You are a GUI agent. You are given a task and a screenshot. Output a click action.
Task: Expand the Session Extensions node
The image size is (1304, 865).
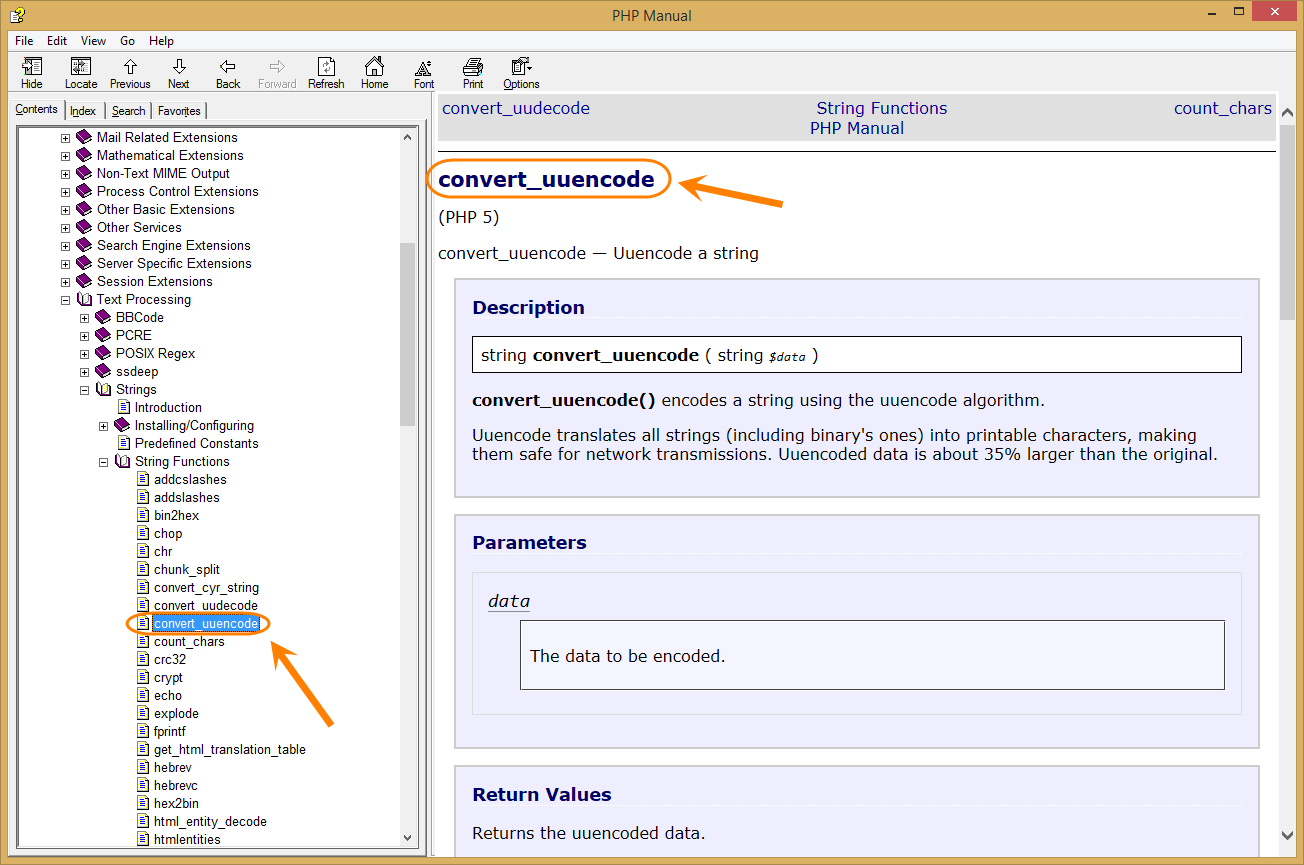point(66,282)
